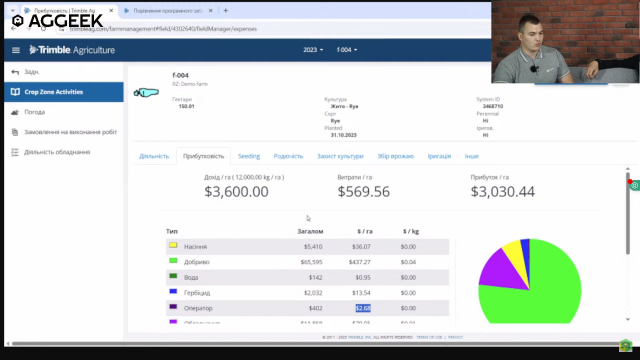Close the Порівняння програмного browser tab
This screenshot has width=640, height=360.
[x=210, y=11]
